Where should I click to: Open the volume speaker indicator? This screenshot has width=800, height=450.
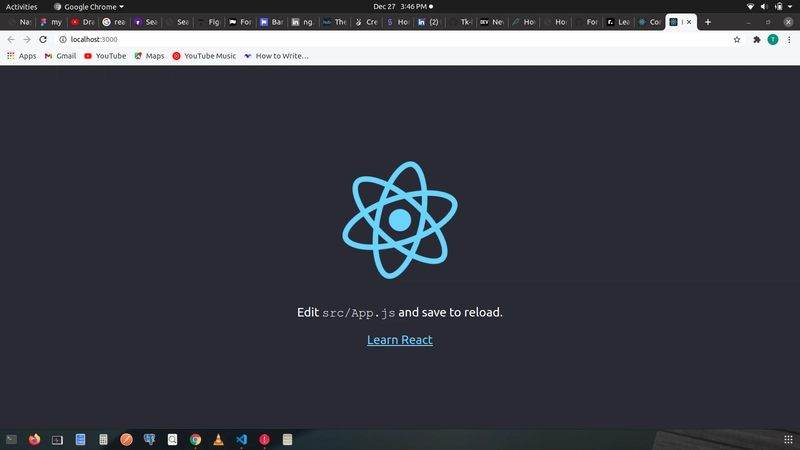point(764,7)
